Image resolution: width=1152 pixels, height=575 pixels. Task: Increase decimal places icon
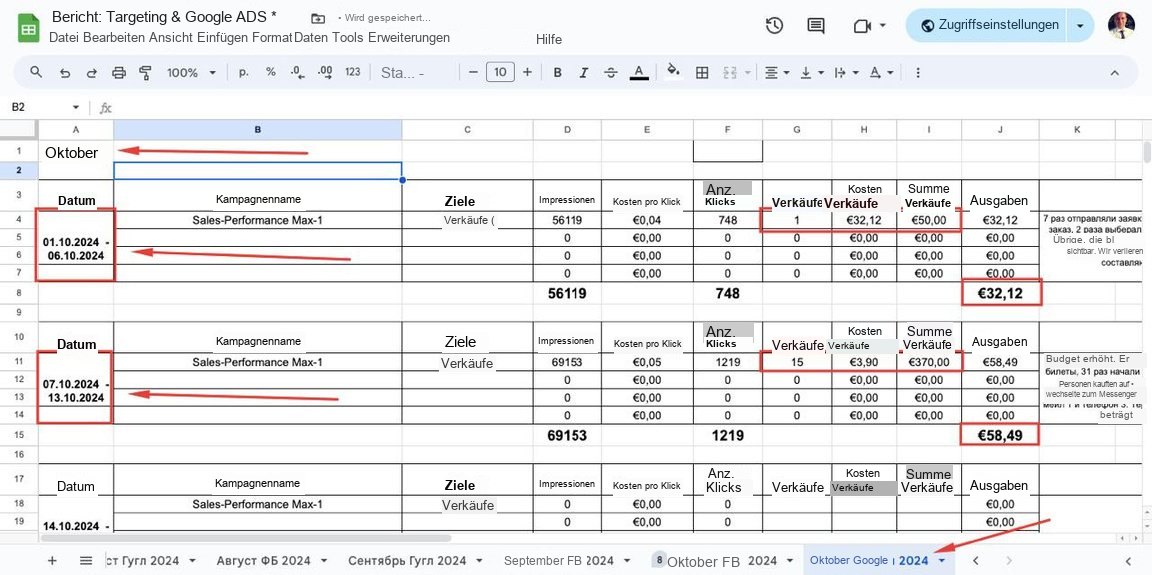(325, 72)
